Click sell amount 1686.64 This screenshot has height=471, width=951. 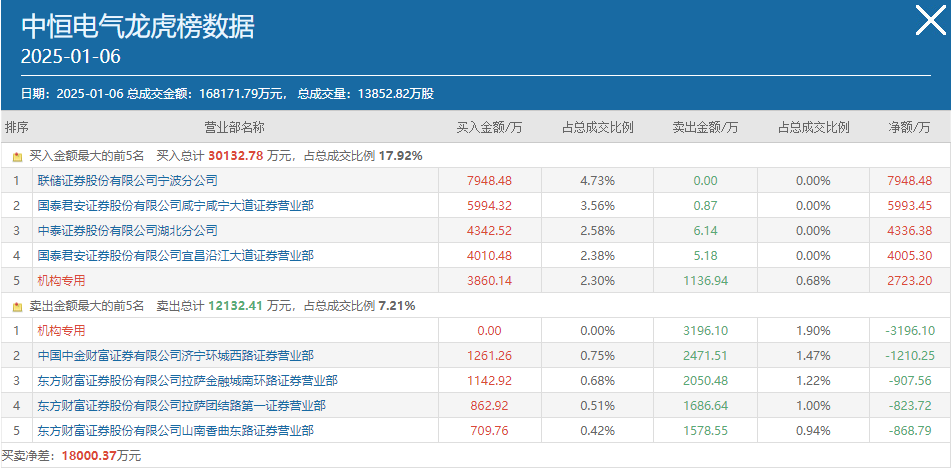pyautogui.click(x=705, y=406)
